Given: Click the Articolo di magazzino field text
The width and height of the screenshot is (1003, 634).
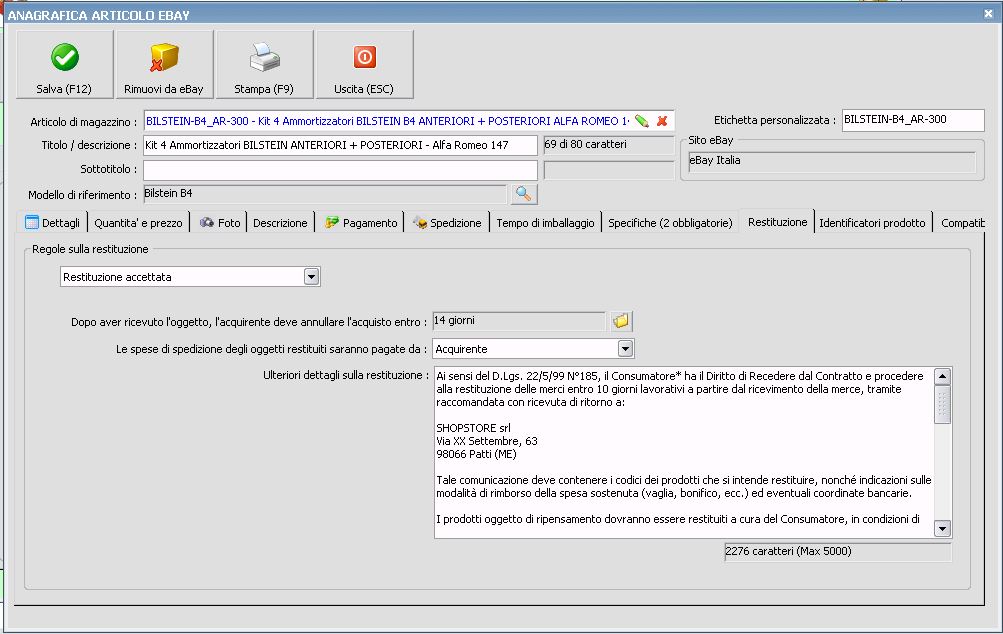Looking at the screenshot, I should click(388, 121).
